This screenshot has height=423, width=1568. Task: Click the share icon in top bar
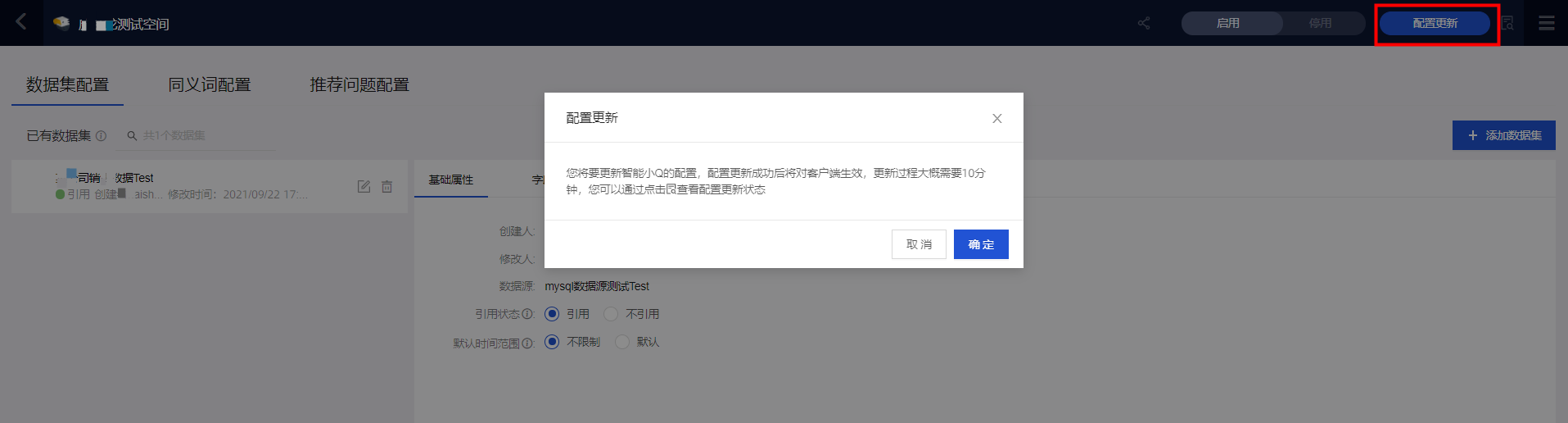(1144, 23)
